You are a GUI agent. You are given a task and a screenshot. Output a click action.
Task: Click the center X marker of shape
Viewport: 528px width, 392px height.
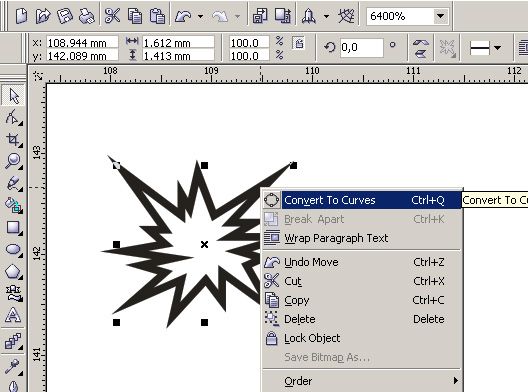point(204,244)
